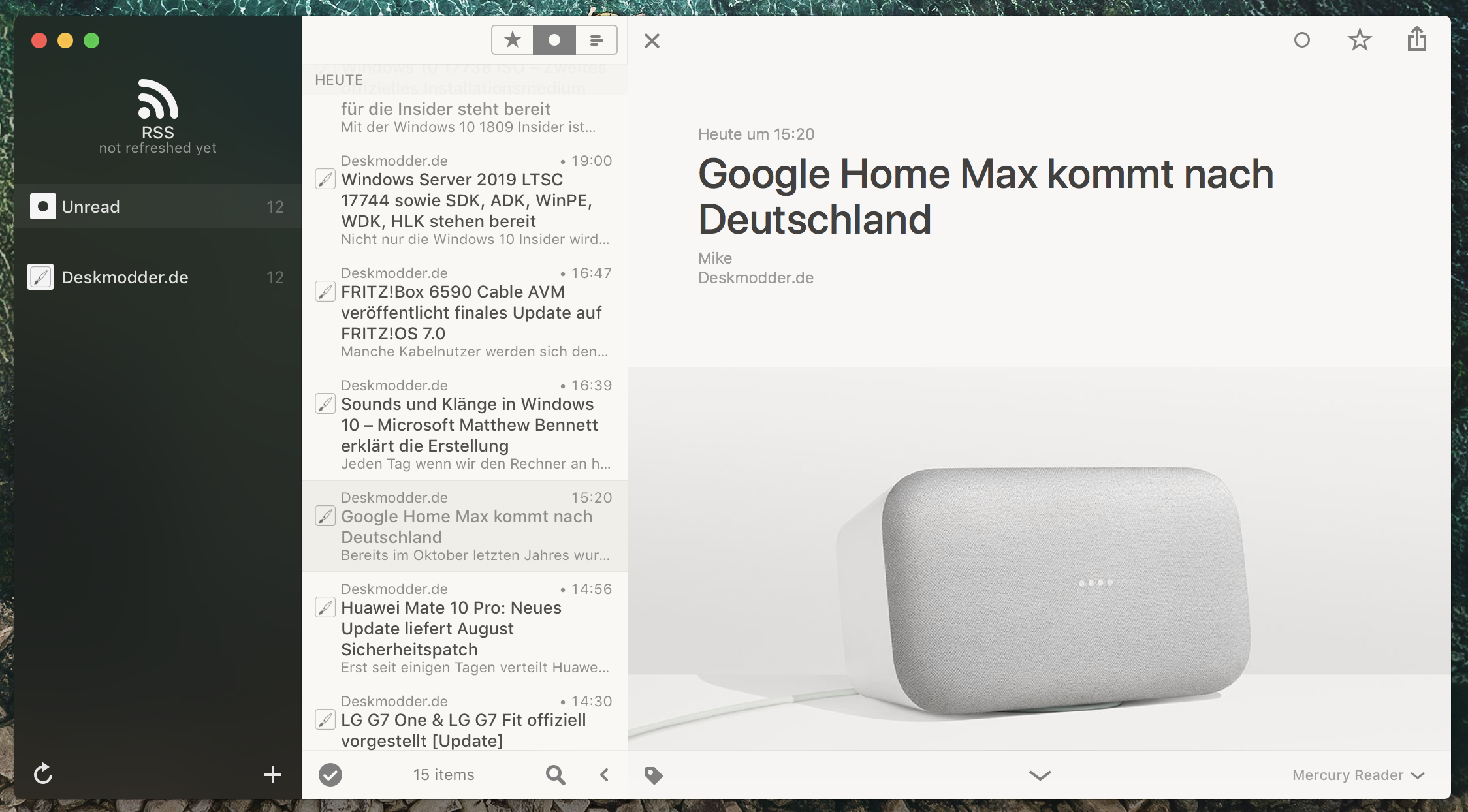Show all articles filter

(596, 40)
